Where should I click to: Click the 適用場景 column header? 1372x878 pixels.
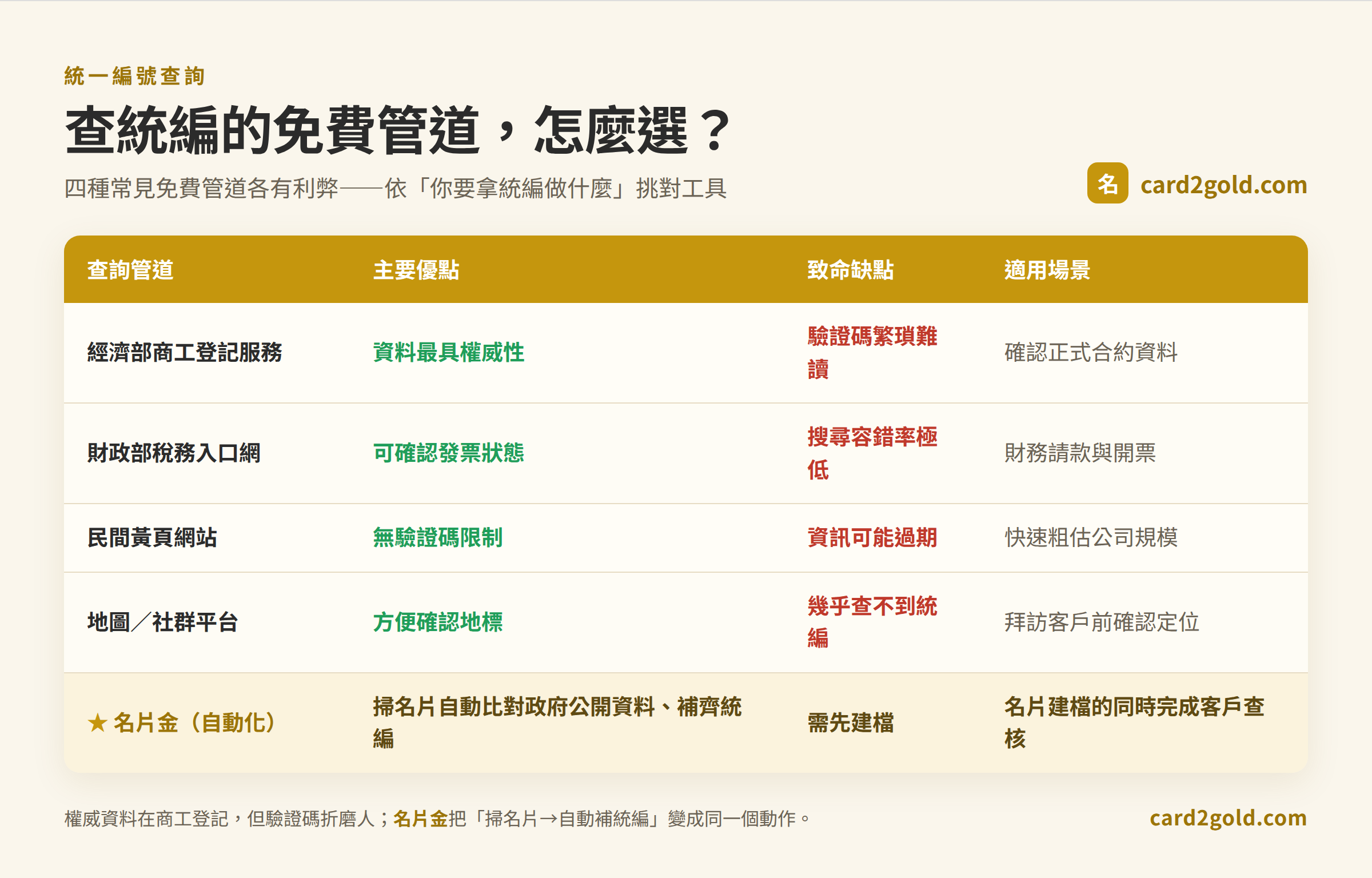point(1047,270)
